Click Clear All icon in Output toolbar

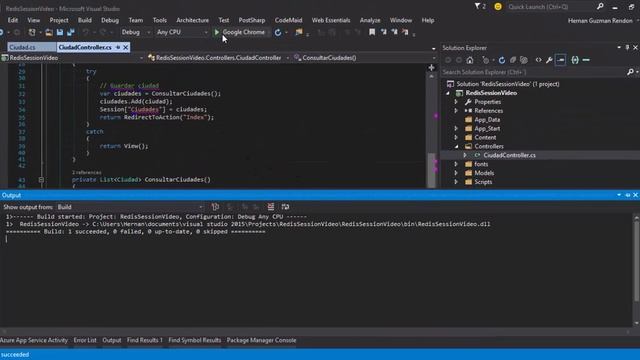pyautogui.click(x=271, y=207)
